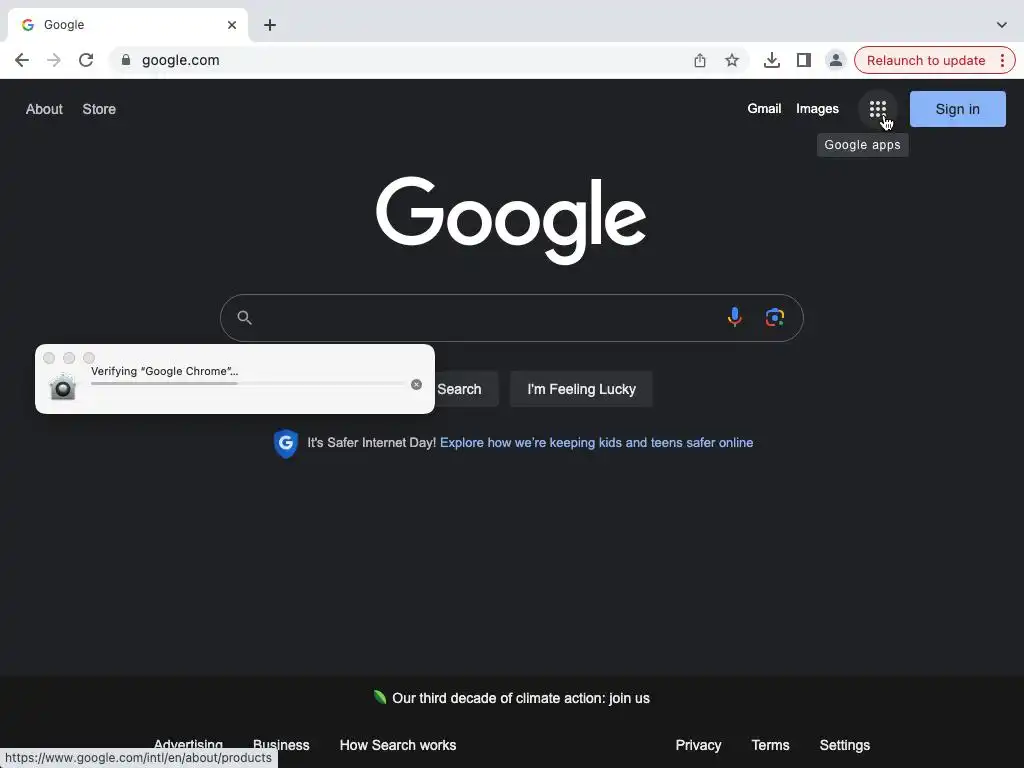The image size is (1024, 768).
Task: Toggle the side panel icon
Action: pos(803,60)
